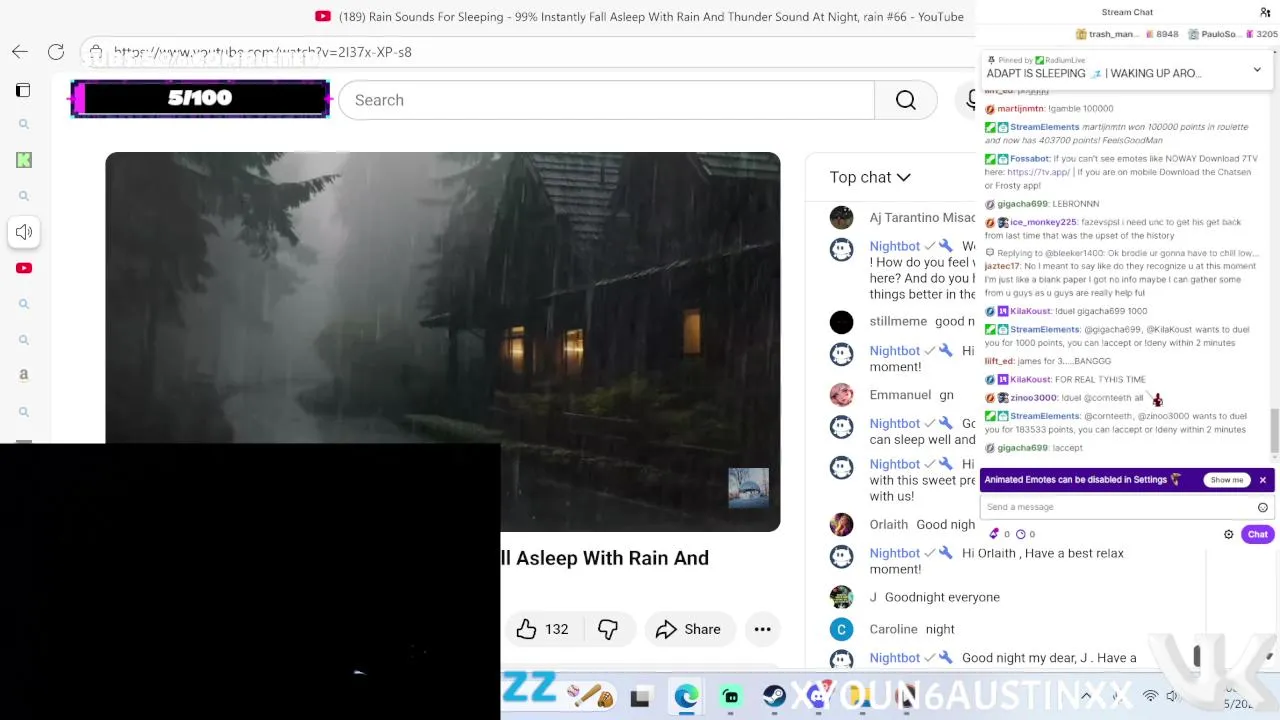Share the rain sounds video
Image resolution: width=1280 pixels, height=720 pixels.
point(688,629)
